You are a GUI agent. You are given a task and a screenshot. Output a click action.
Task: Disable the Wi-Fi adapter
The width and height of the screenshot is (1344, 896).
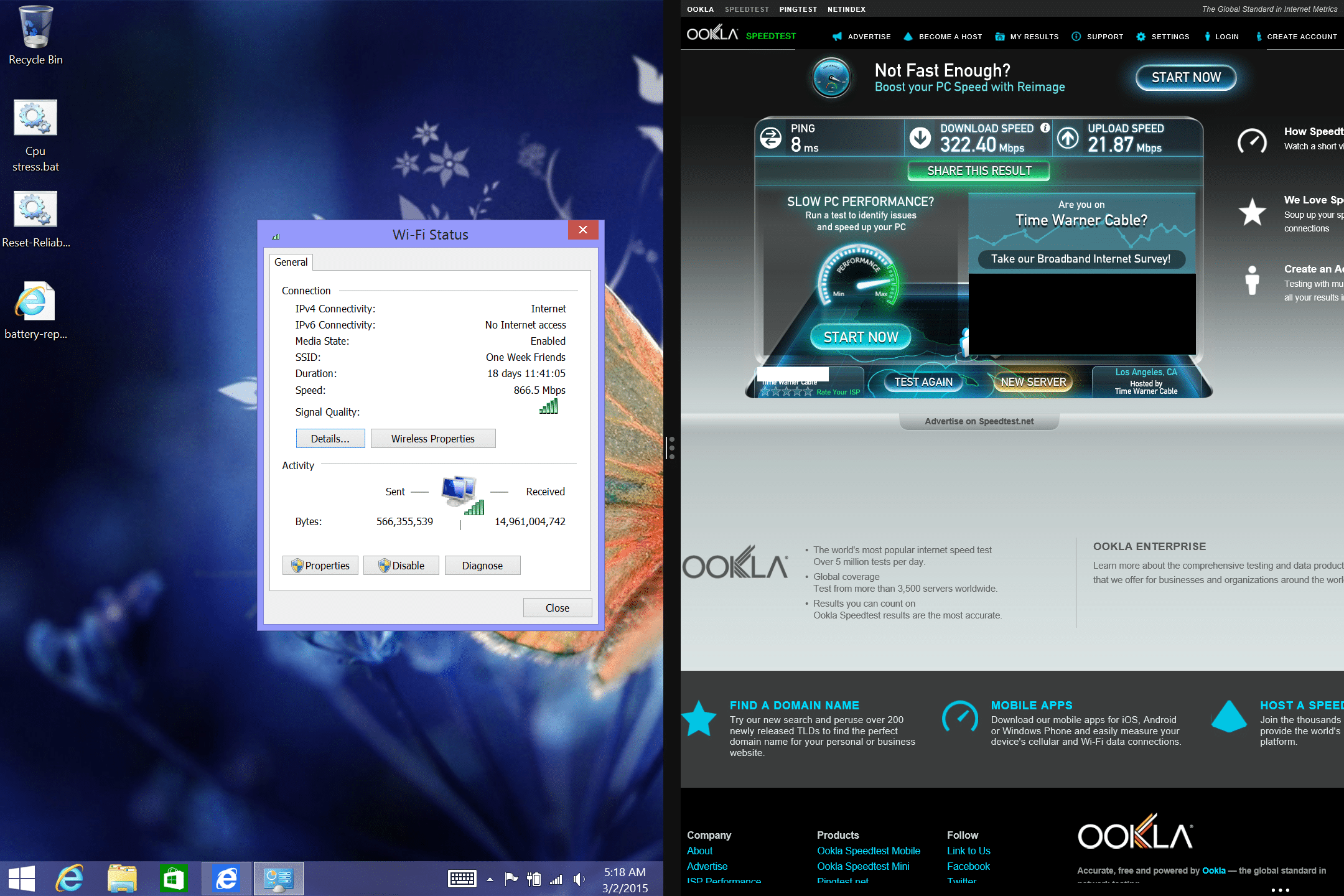pyautogui.click(x=401, y=566)
